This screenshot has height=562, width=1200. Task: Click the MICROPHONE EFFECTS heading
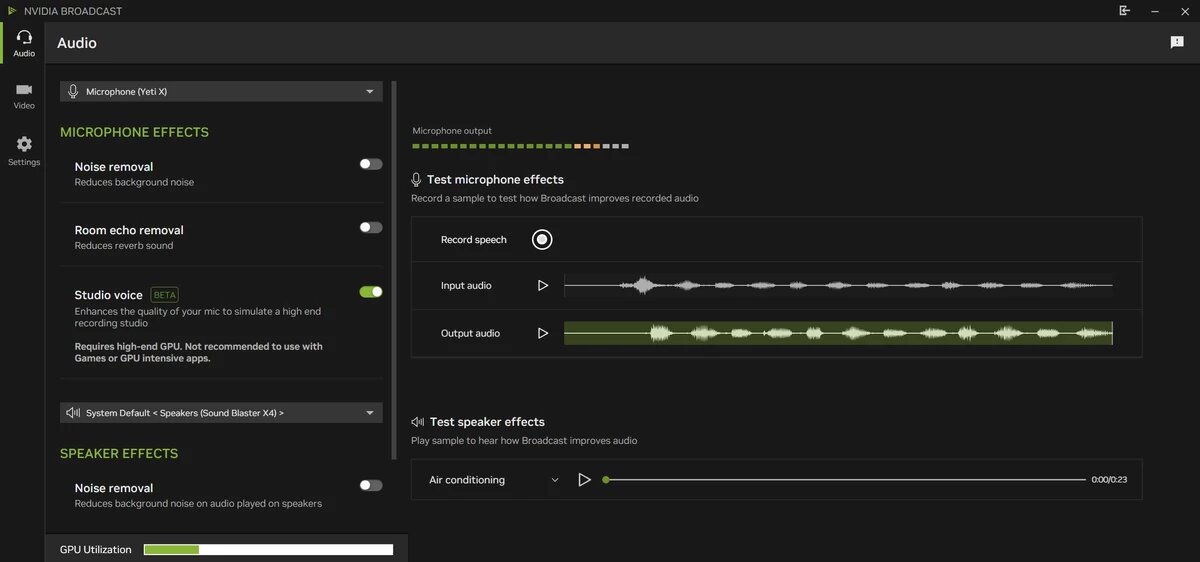134,132
